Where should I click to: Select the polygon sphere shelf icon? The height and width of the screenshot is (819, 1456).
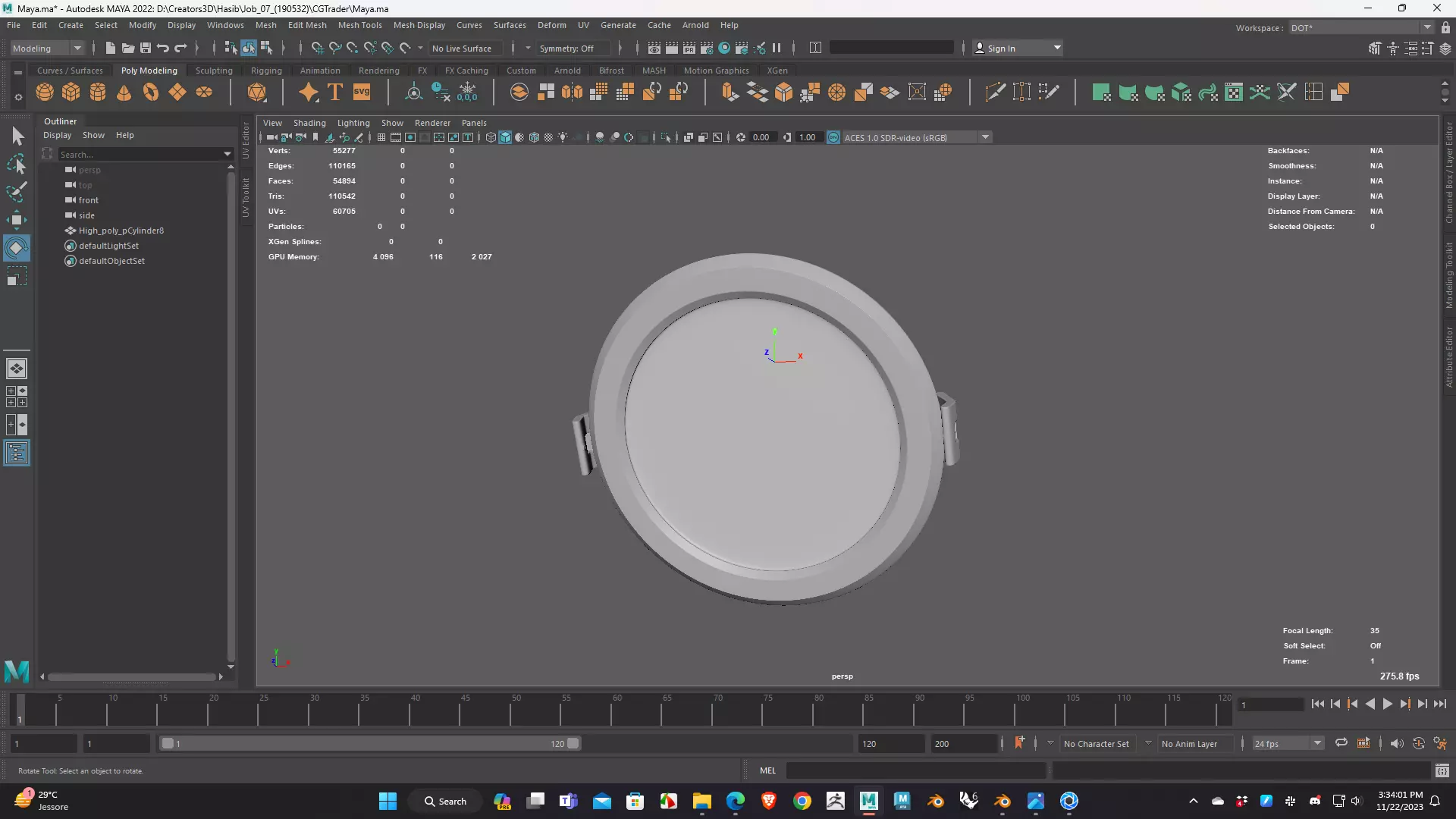point(45,93)
